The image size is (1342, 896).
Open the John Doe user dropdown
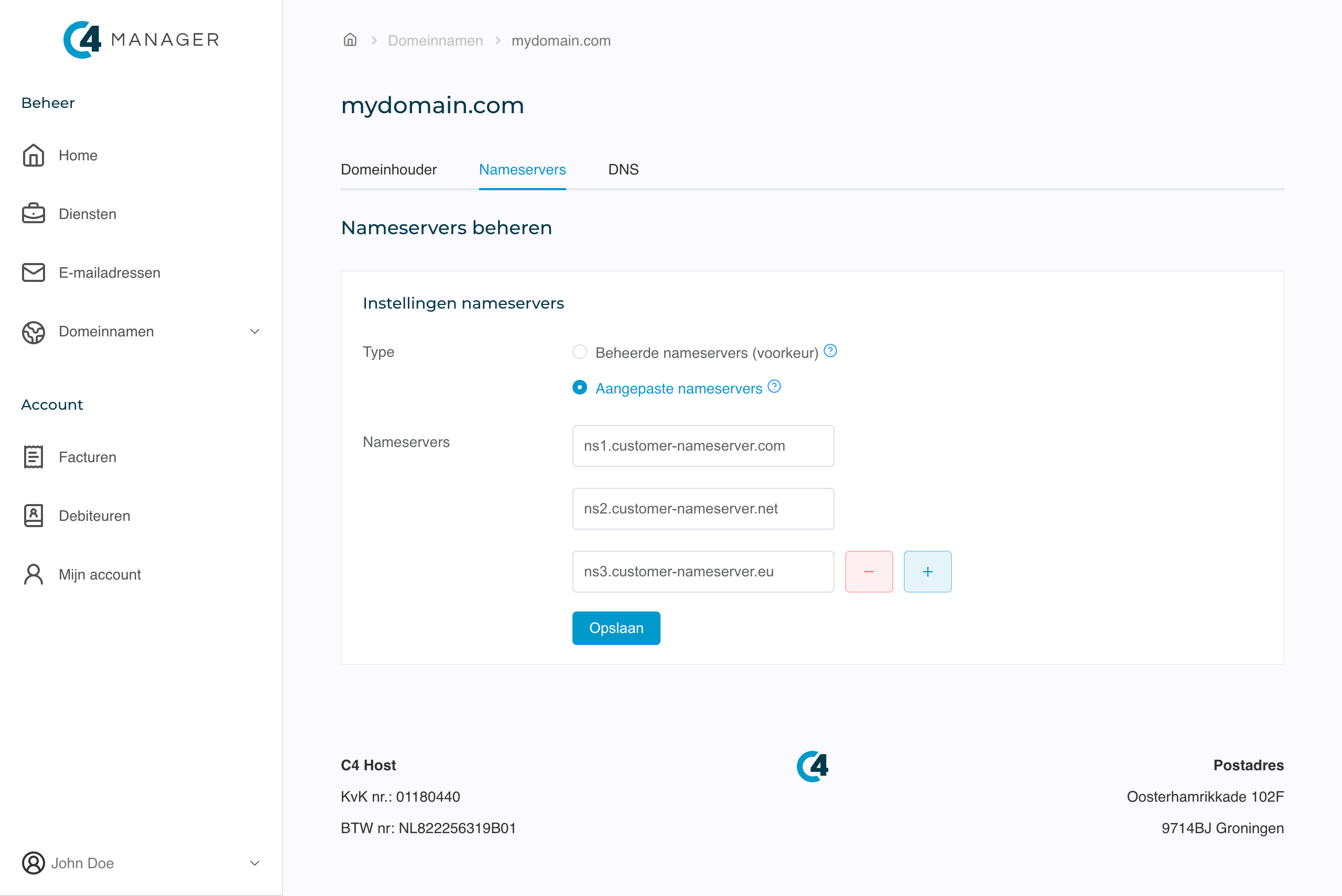pos(255,863)
